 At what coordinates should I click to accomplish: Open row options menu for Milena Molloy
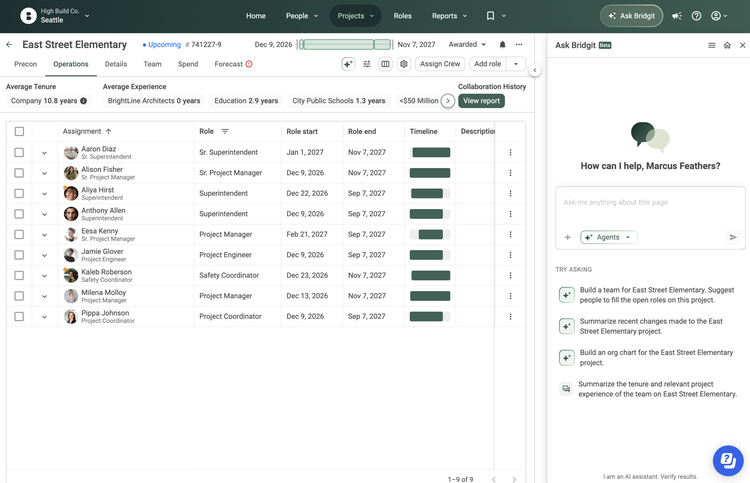click(510, 296)
